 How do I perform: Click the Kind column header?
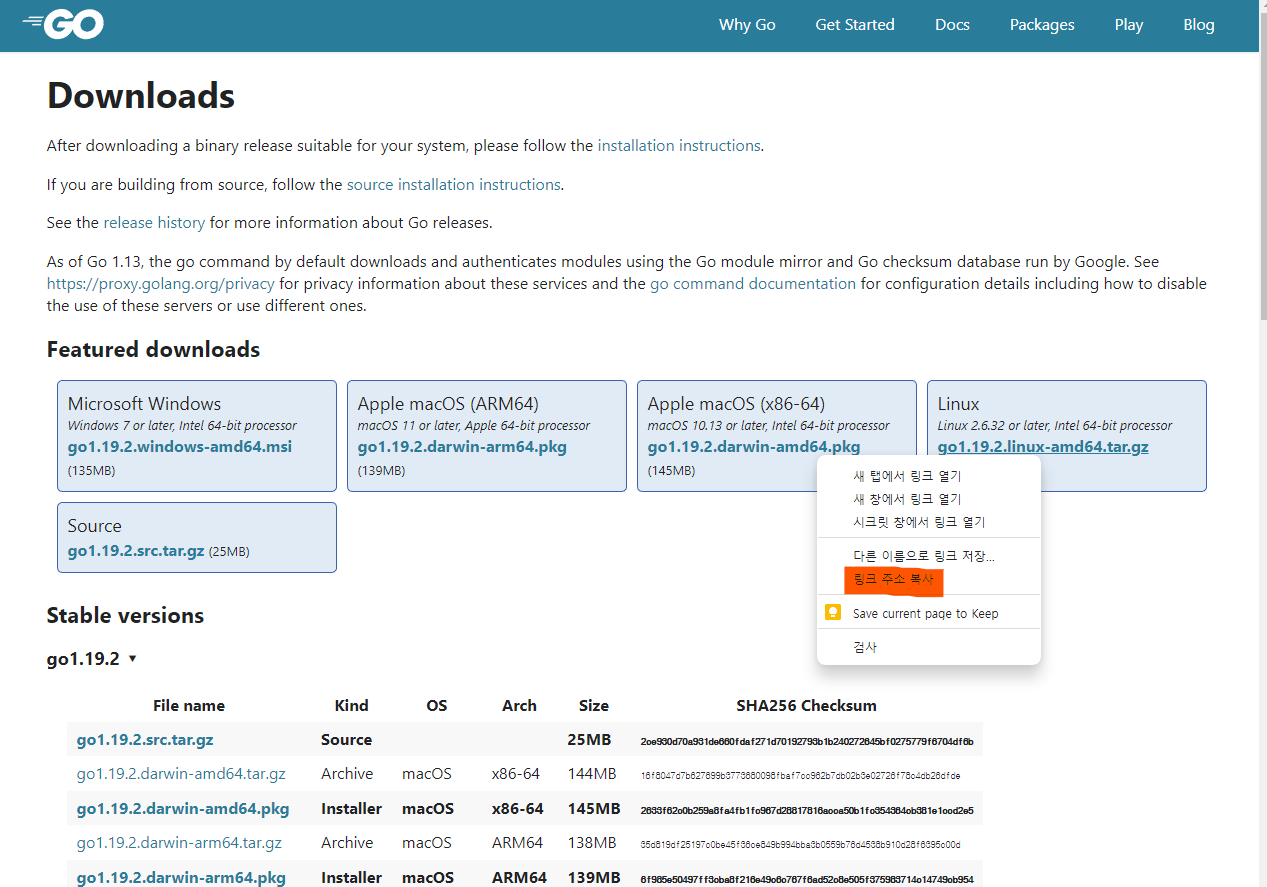tap(351, 706)
